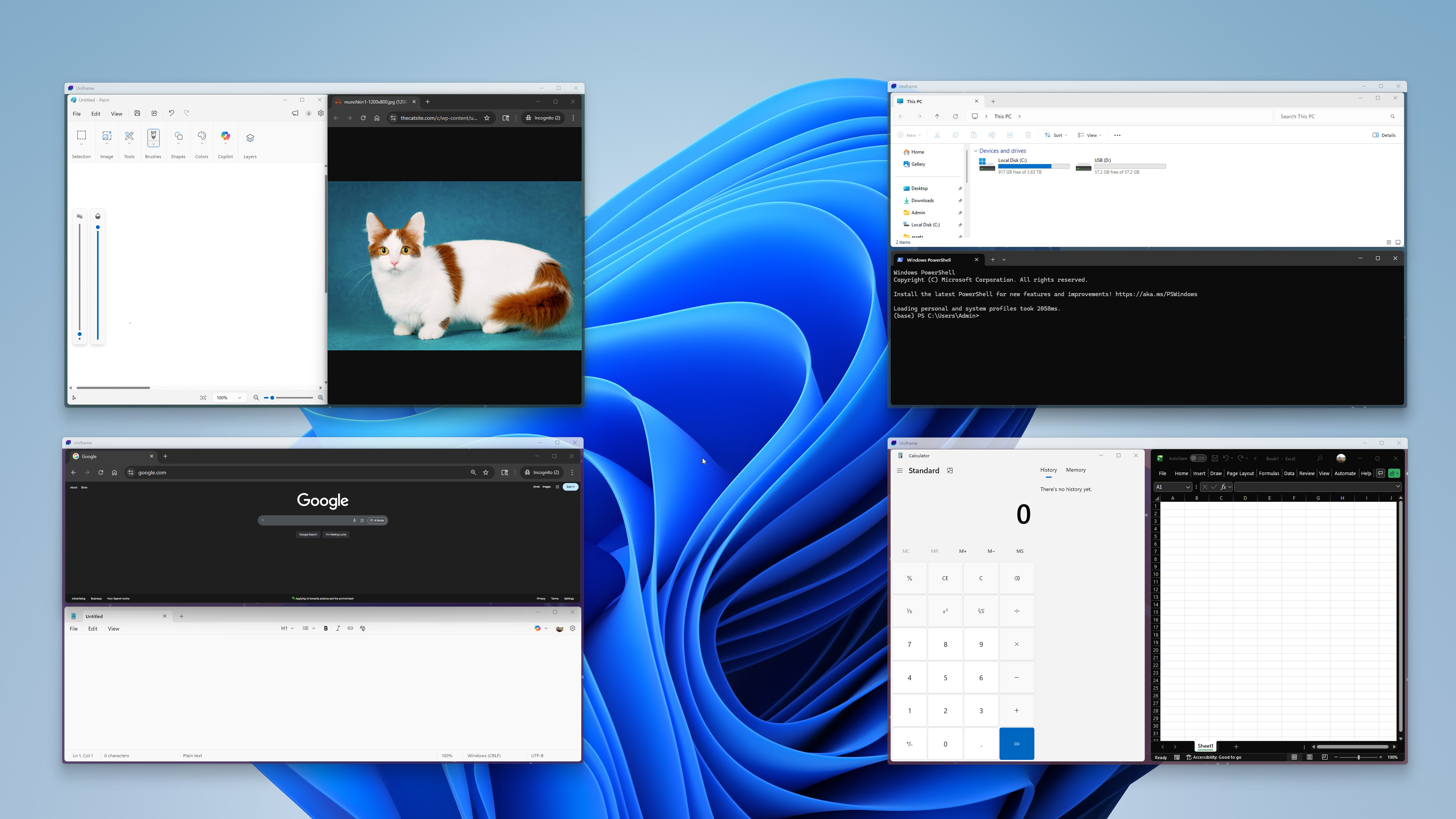
Task: Collapse the Devices and drives section
Action: (976, 151)
